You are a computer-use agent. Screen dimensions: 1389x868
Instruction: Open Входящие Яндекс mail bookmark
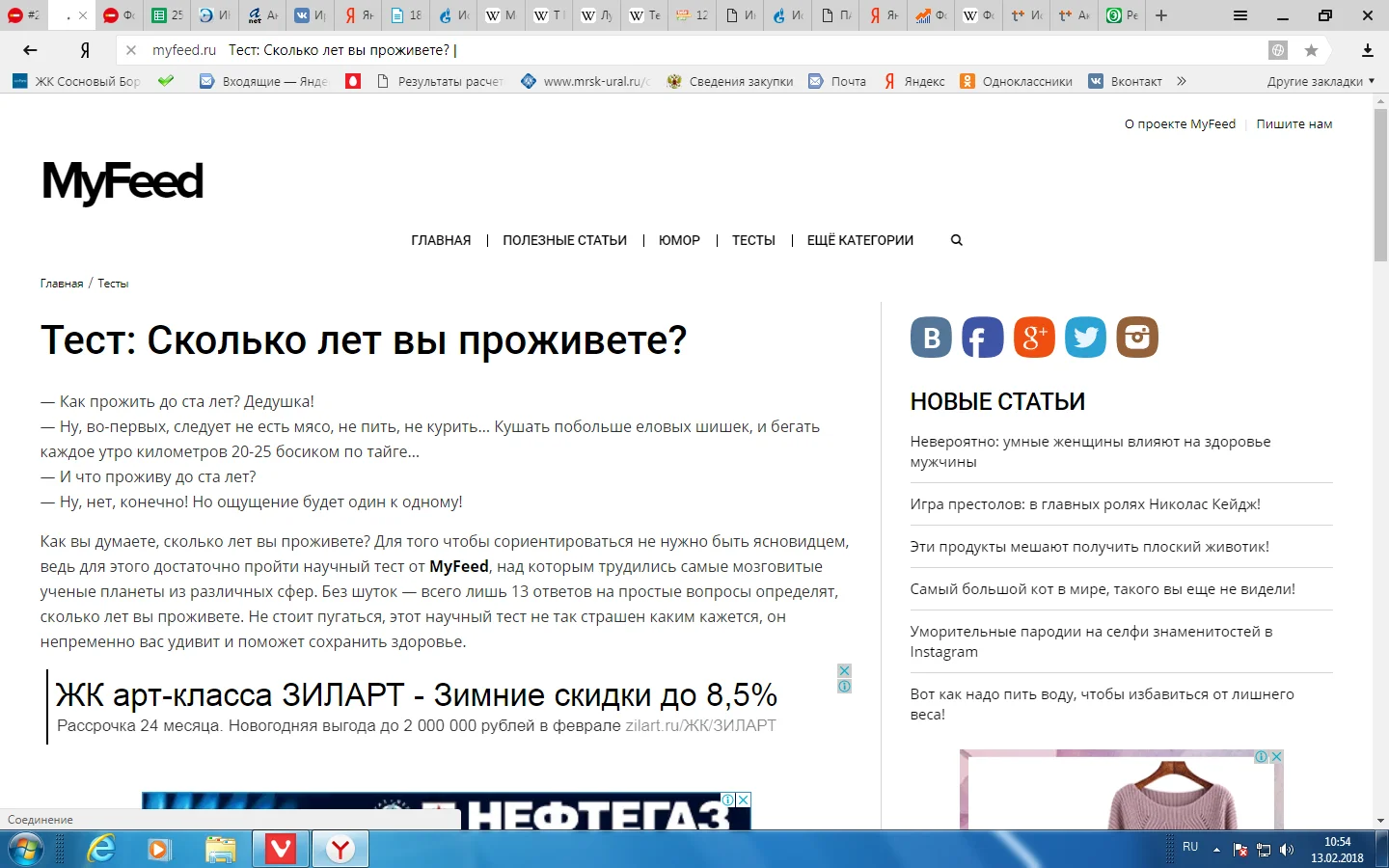(x=263, y=82)
